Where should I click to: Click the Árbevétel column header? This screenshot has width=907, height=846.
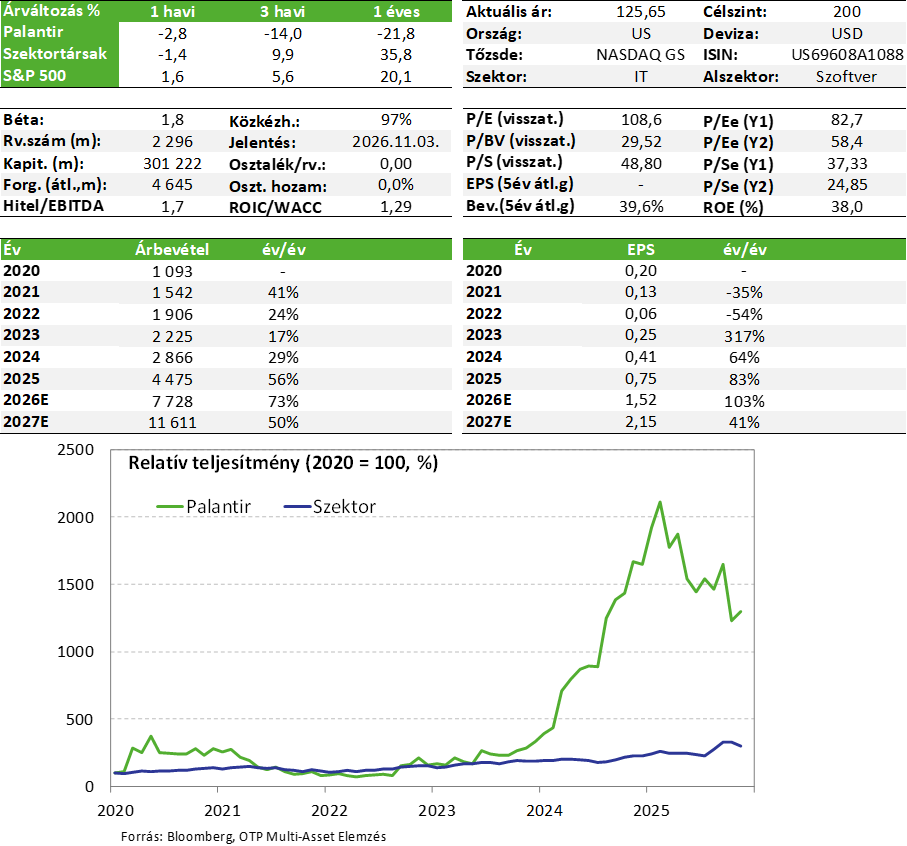(x=172, y=249)
